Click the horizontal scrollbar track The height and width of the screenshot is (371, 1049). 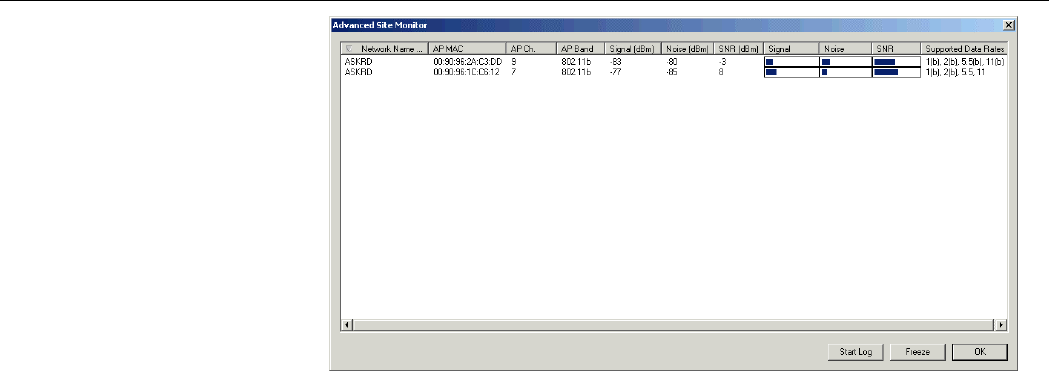[674, 325]
